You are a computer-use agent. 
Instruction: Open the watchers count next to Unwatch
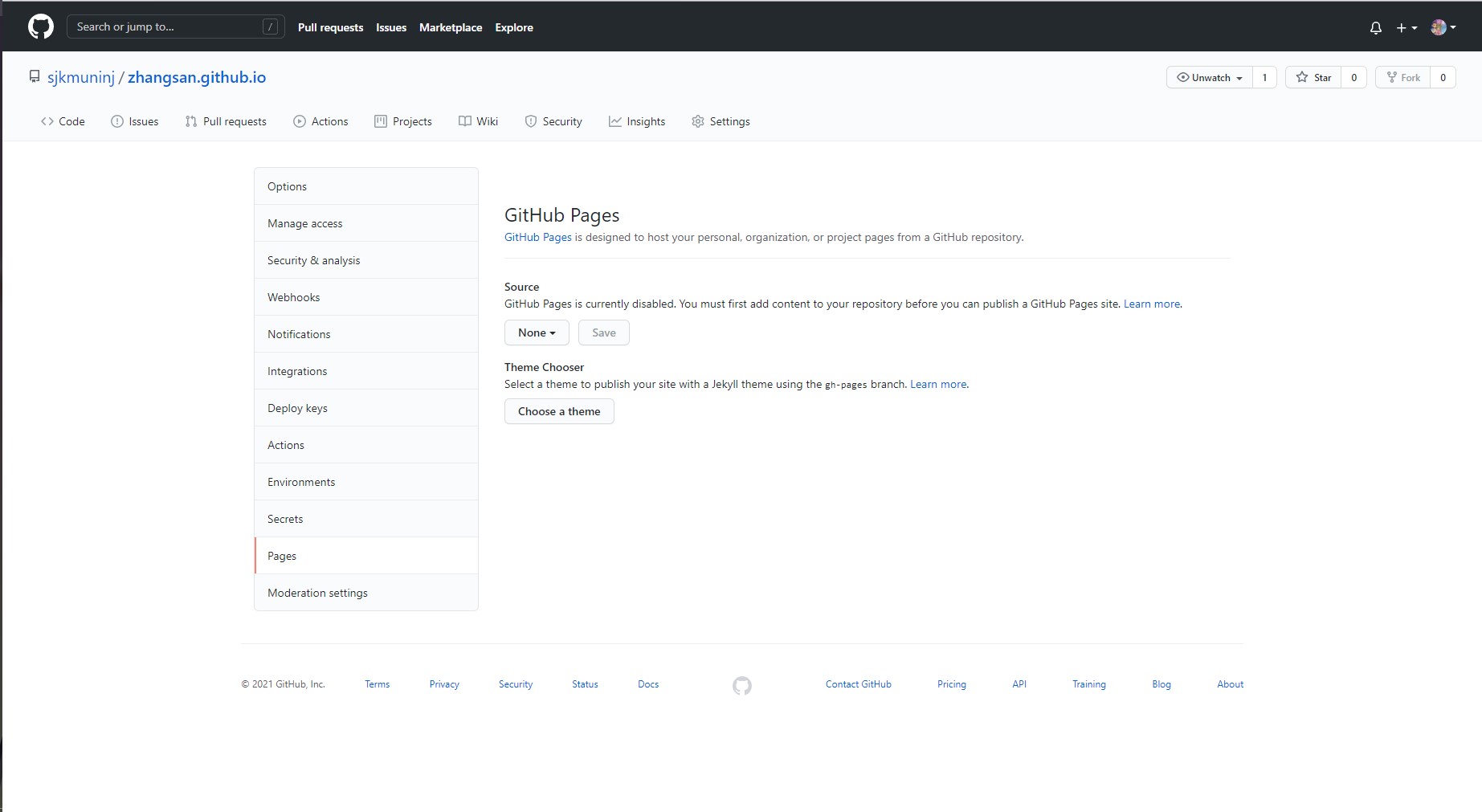[1264, 77]
